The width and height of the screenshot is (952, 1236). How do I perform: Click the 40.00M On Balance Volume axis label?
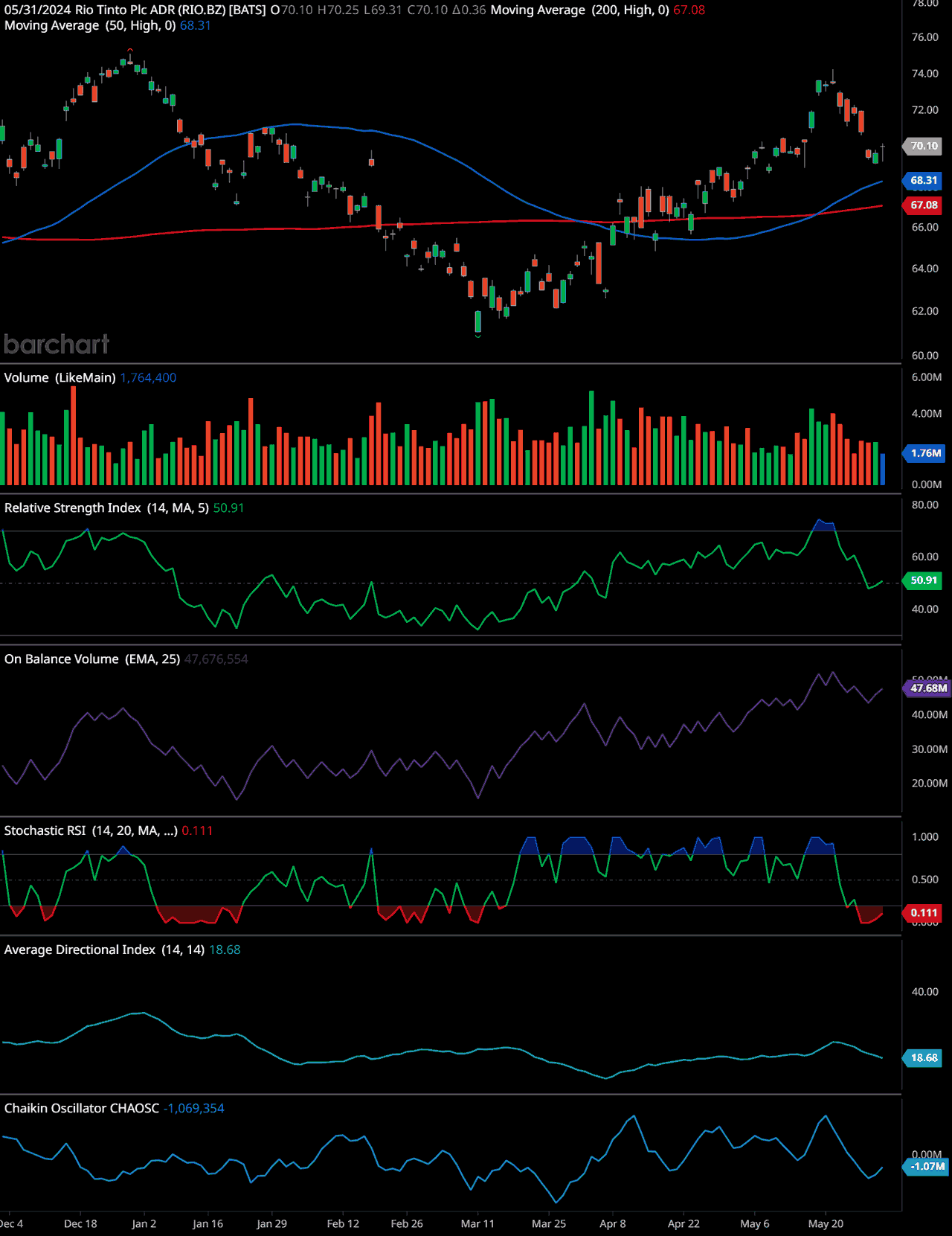(930, 715)
